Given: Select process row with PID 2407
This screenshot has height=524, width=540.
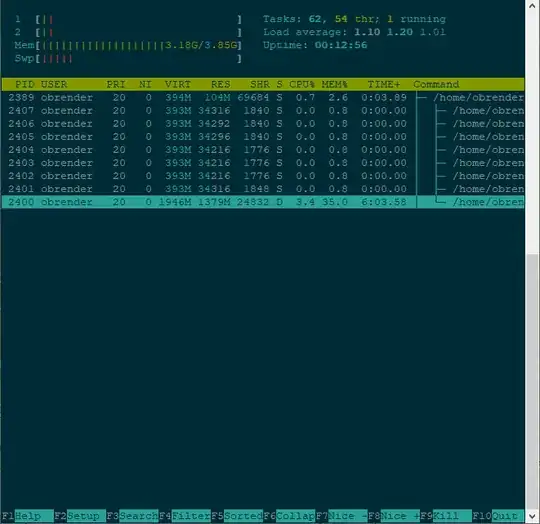Looking at the screenshot, I should coord(263,111).
